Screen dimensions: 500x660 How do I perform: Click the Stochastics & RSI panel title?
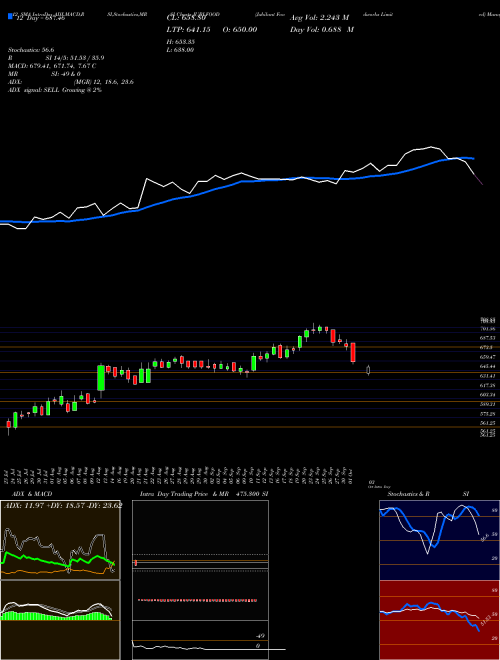[x=428, y=494]
